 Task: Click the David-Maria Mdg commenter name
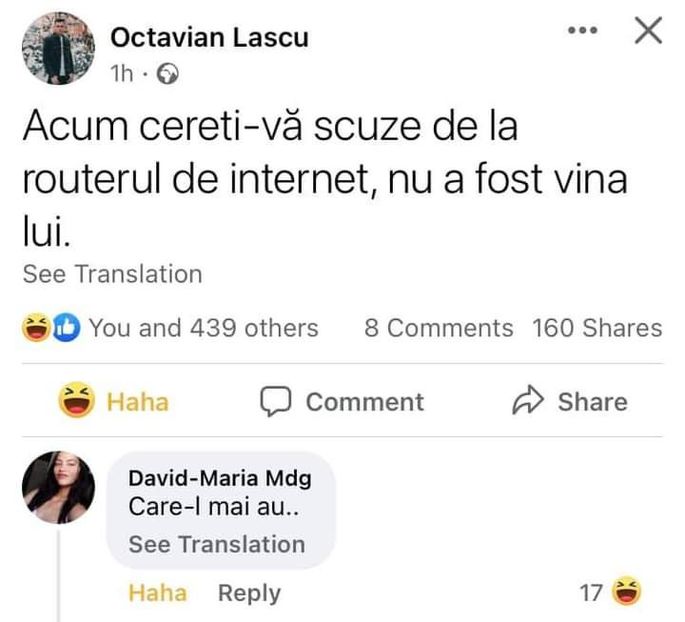[x=220, y=479]
